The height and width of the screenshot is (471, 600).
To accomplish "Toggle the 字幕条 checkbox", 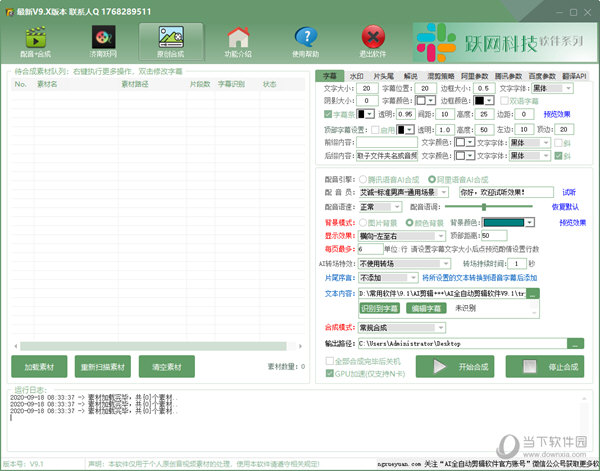I will coord(329,115).
